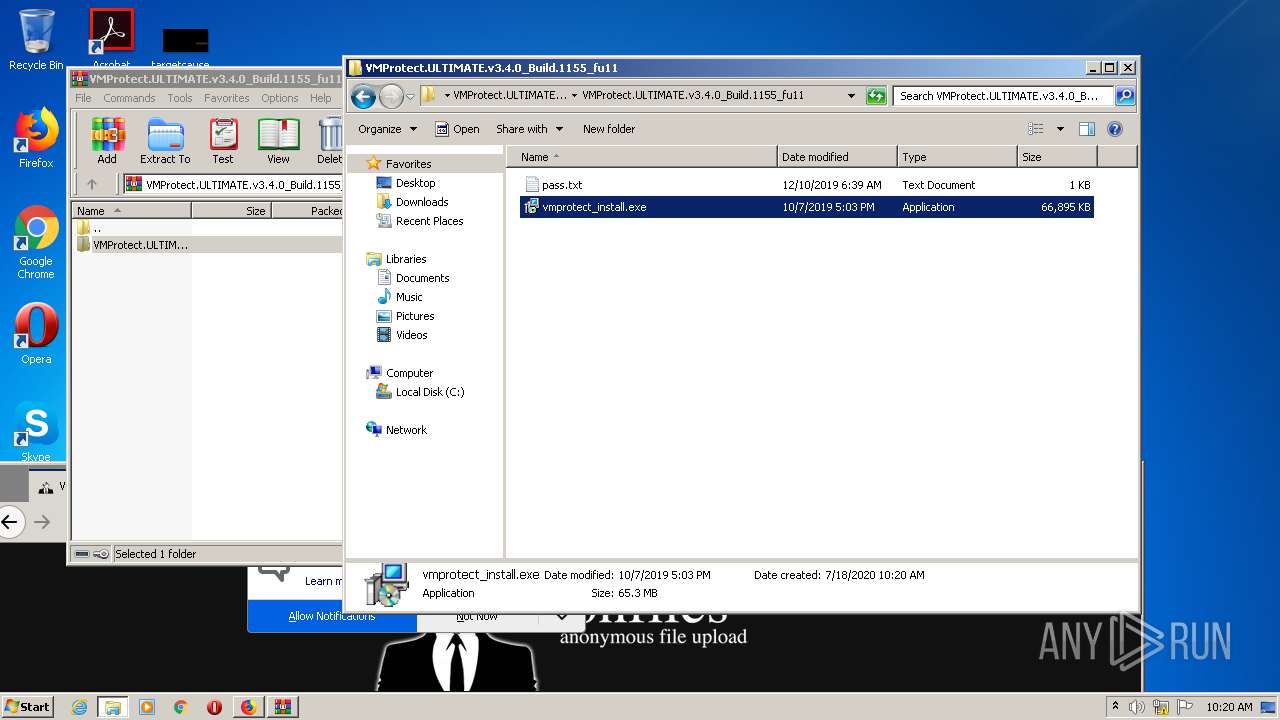
Task: Open WinRAR Options menu
Action: pos(280,98)
